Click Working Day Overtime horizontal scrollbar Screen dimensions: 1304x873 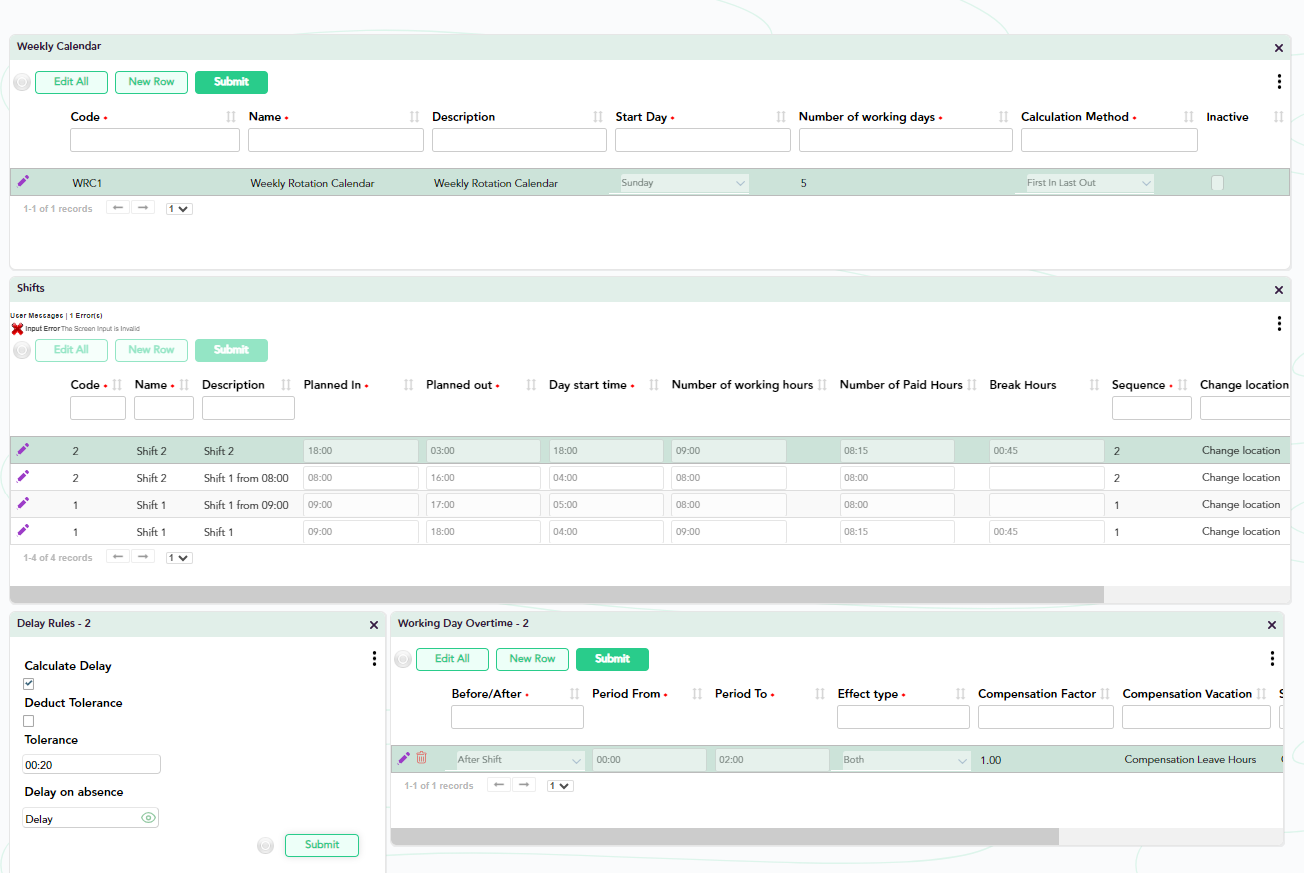725,836
